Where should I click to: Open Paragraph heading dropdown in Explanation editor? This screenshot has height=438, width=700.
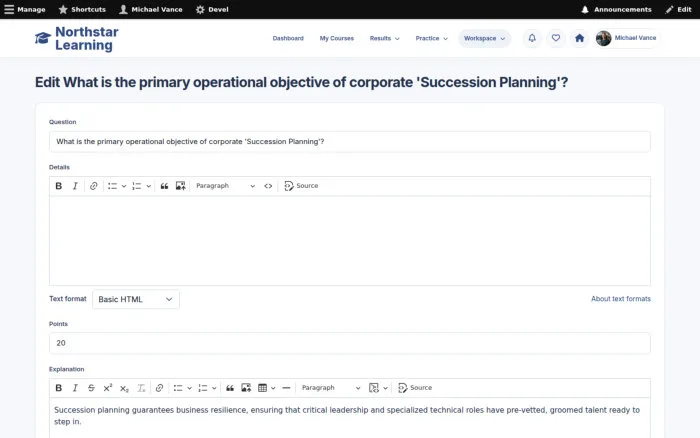tap(331, 388)
